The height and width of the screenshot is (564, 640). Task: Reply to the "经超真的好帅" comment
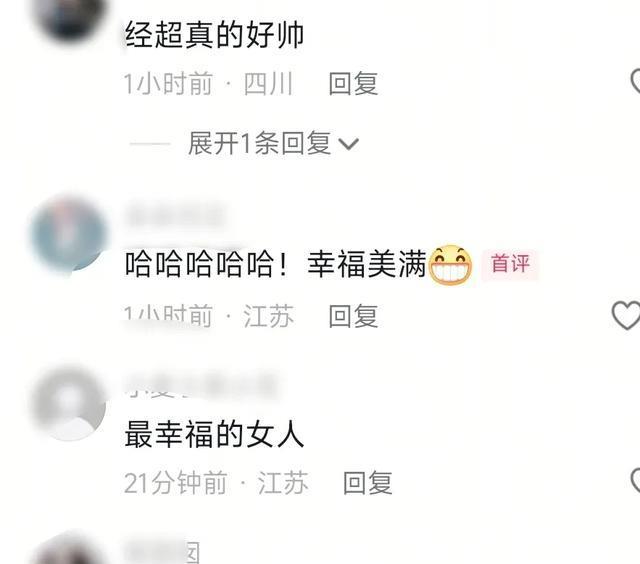[353, 83]
